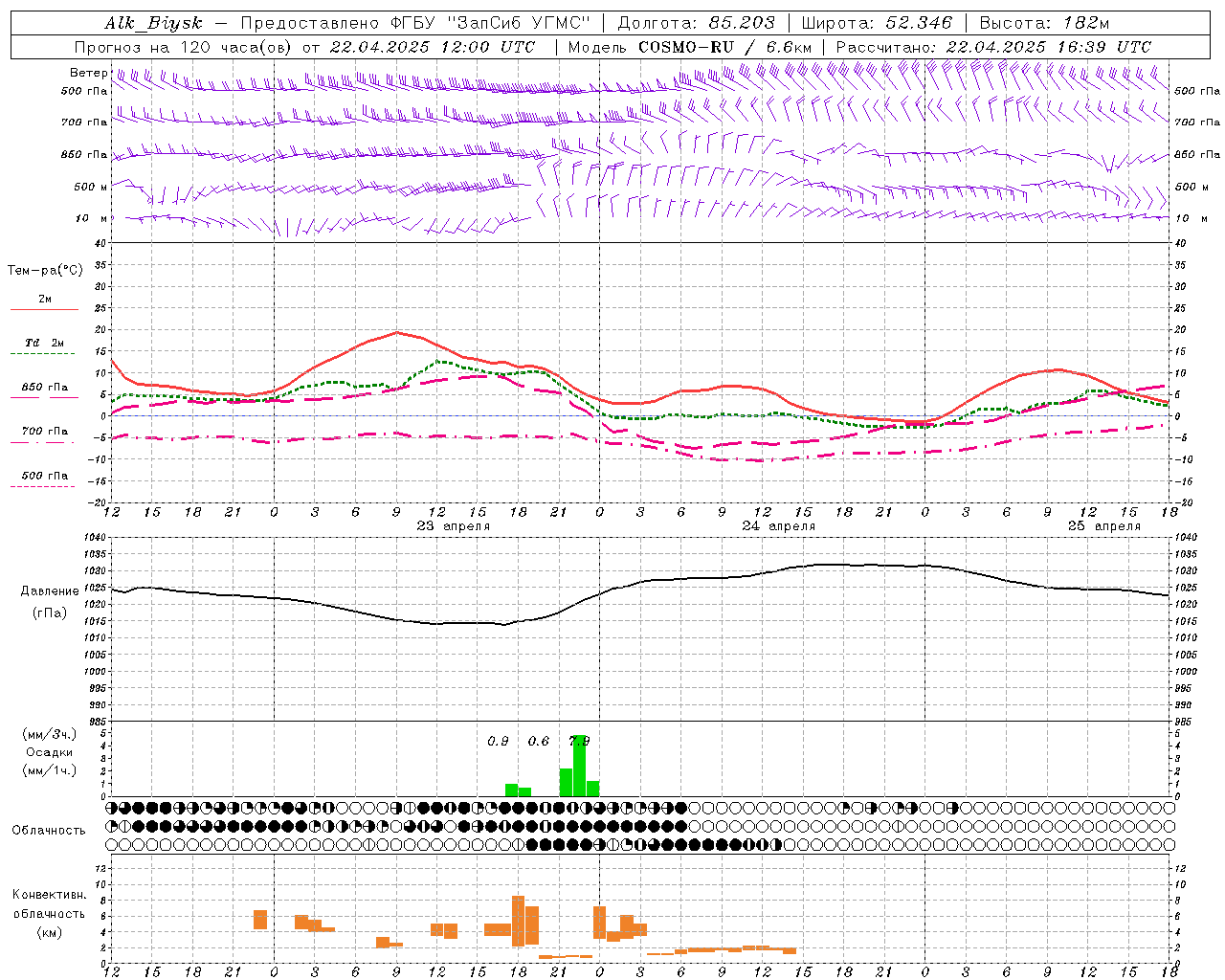Select the precipitation total 0.6

[x=539, y=742]
